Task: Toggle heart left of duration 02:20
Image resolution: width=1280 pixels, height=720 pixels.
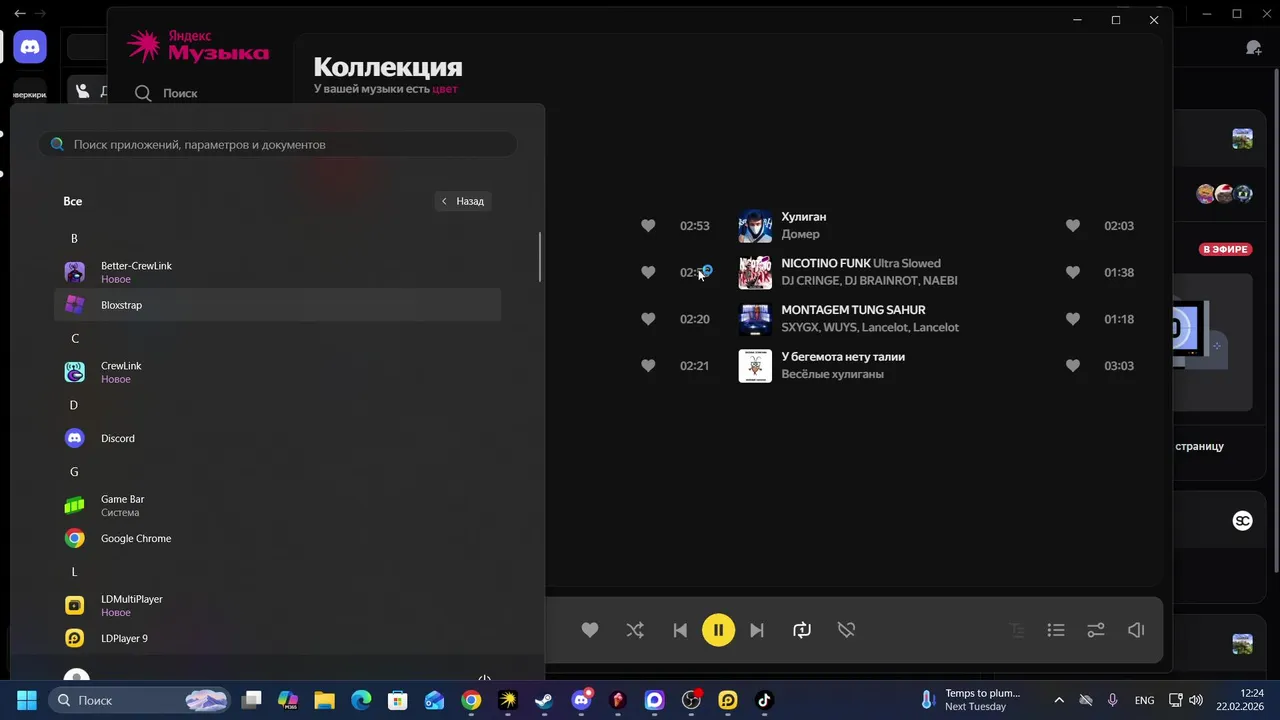Action: tap(648, 319)
